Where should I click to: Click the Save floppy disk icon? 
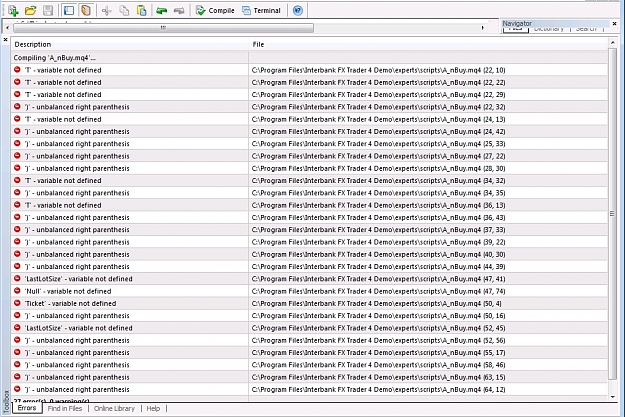(48, 10)
